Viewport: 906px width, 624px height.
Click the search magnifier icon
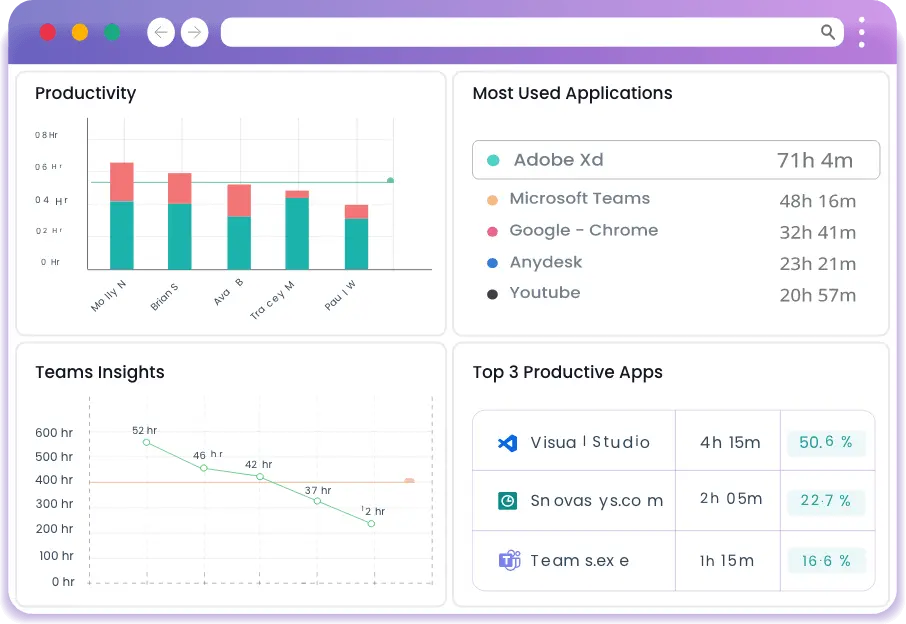(x=827, y=32)
